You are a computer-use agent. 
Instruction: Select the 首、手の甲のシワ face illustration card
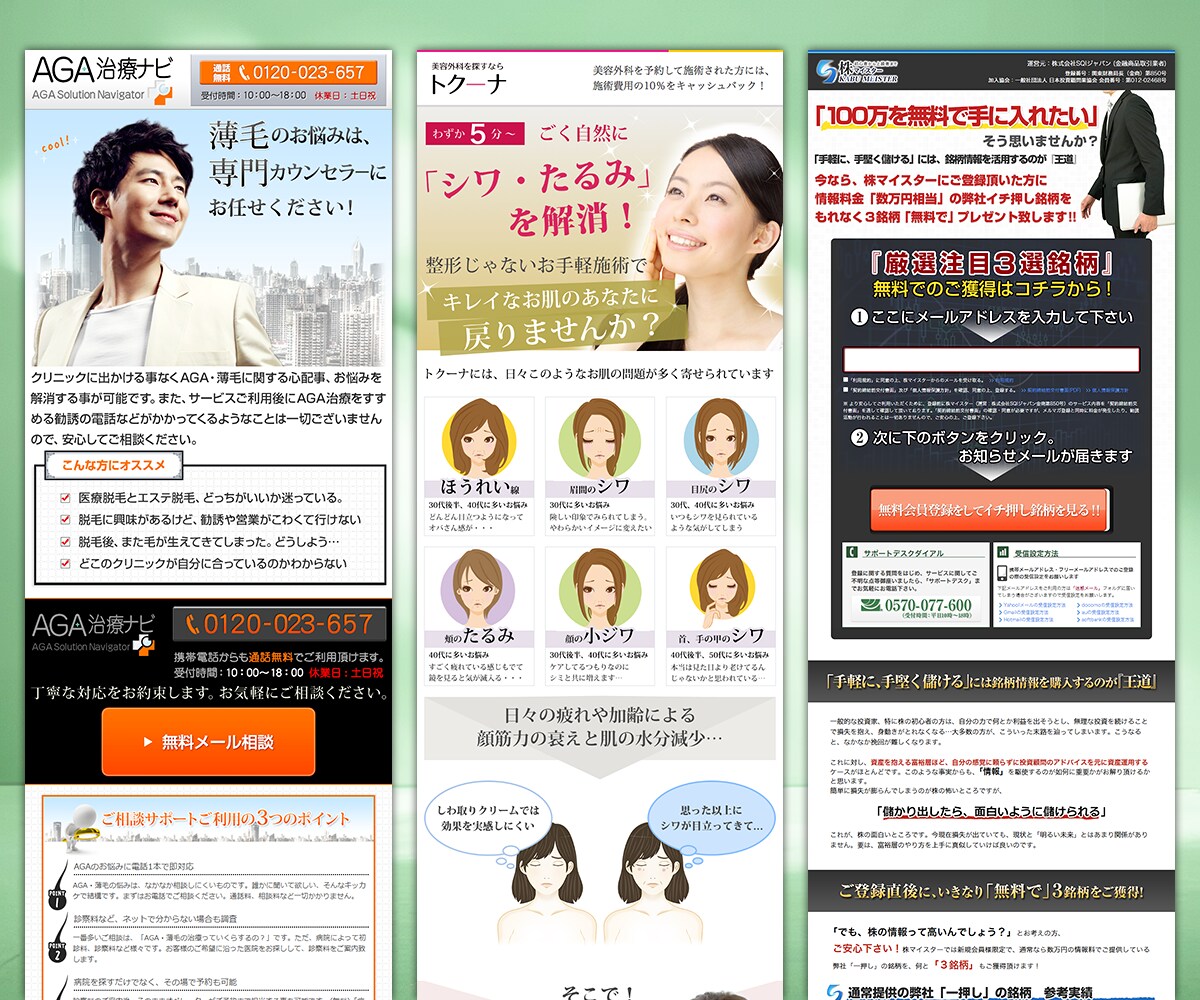click(721, 615)
